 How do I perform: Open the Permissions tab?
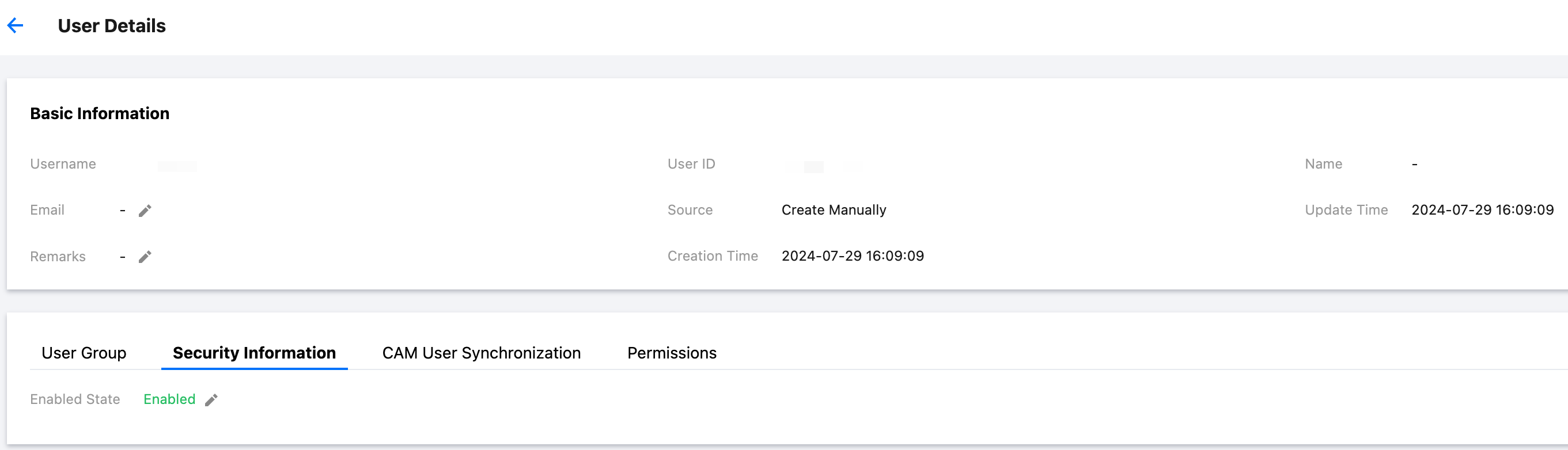pos(672,353)
